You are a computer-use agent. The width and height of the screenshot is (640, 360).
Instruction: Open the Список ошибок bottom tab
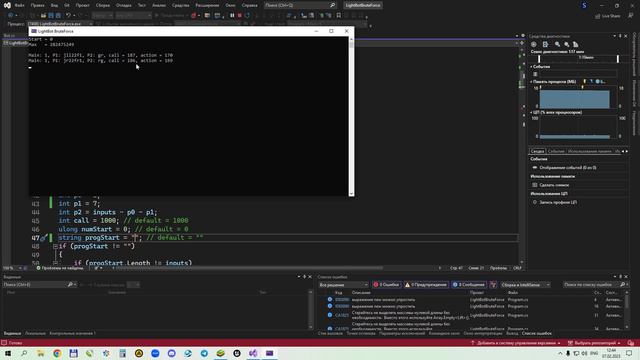[x=536, y=333]
